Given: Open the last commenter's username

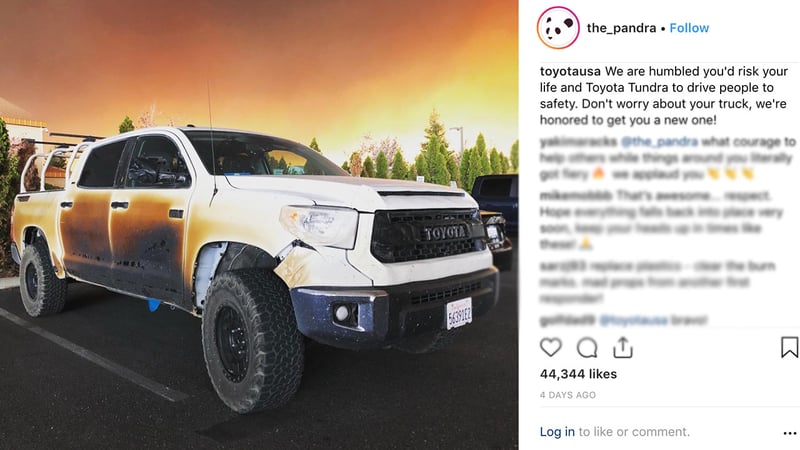Looking at the screenshot, I should 567,320.
